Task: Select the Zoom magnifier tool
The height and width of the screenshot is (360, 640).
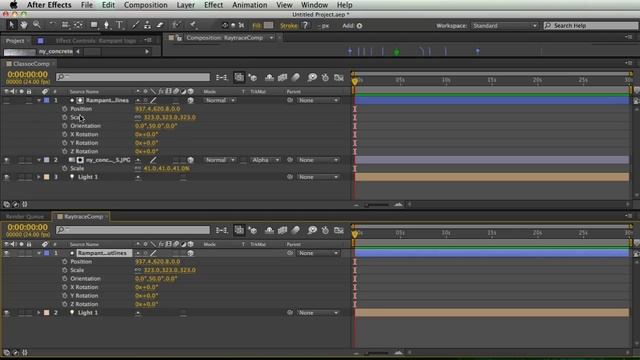Action: click(x=37, y=25)
